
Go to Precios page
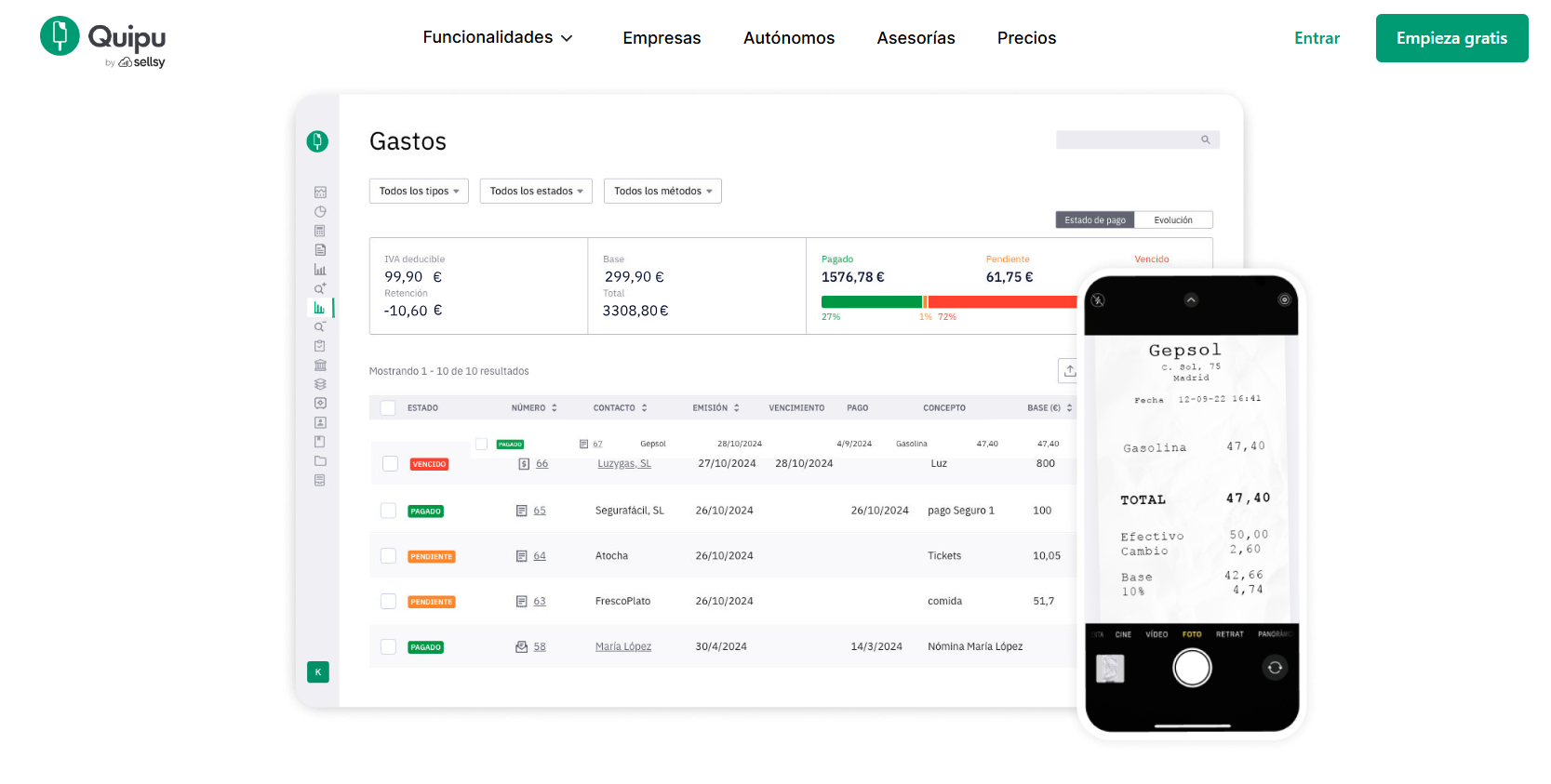click(1026, 38)
